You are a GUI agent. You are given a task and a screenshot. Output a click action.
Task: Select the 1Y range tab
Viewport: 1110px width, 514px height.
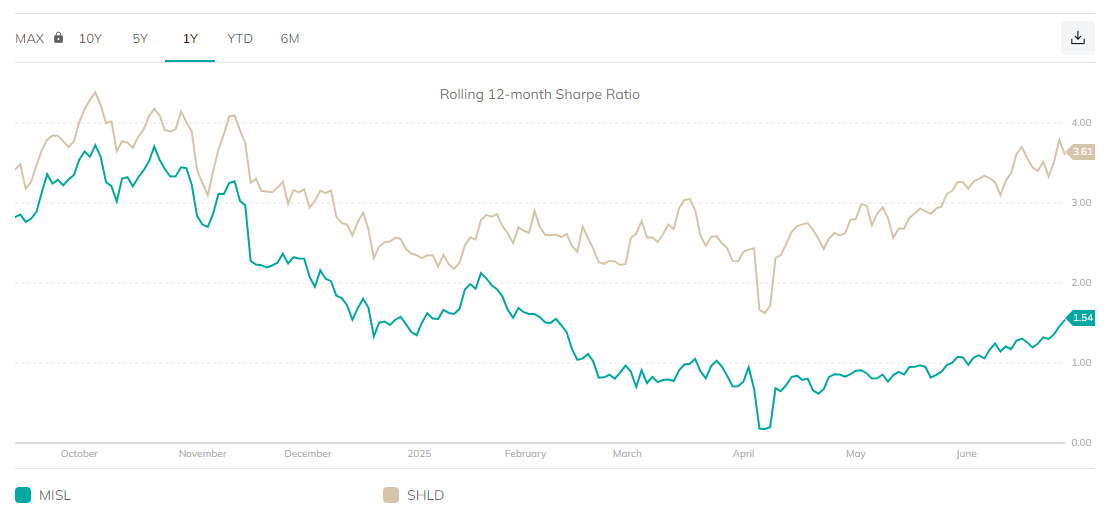(190, 38)
